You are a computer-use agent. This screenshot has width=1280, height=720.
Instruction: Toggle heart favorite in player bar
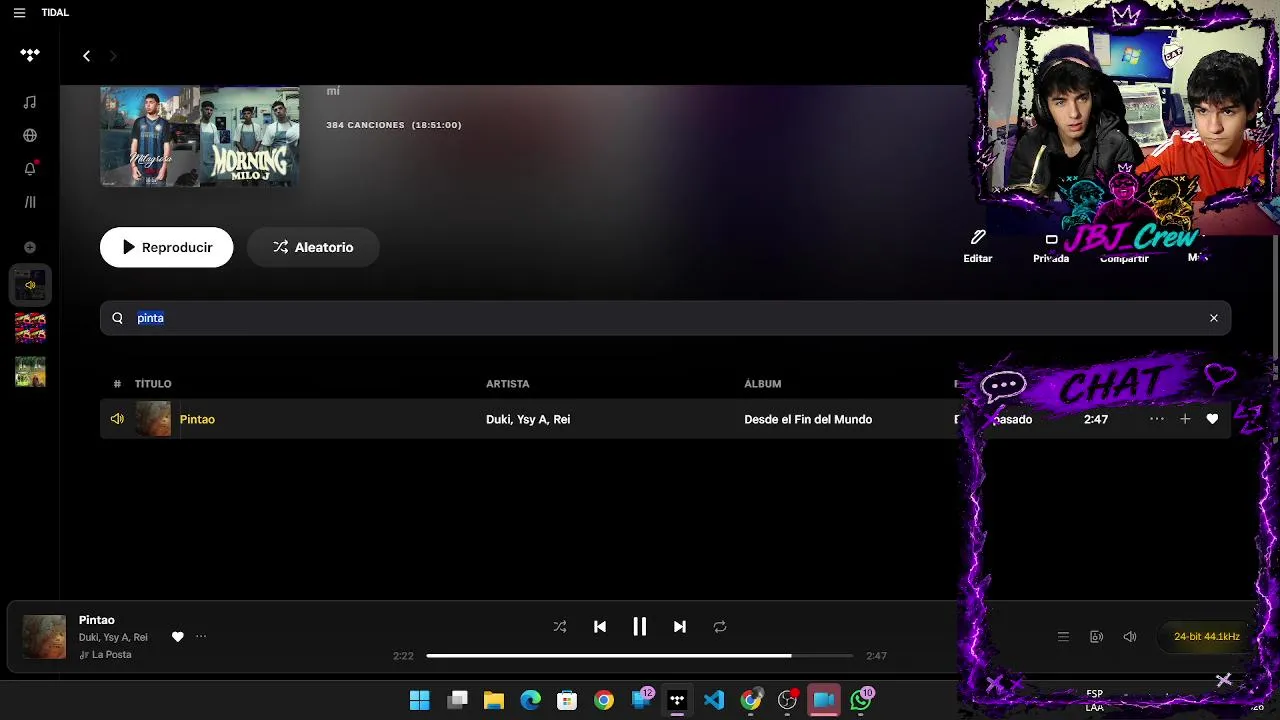178,637
